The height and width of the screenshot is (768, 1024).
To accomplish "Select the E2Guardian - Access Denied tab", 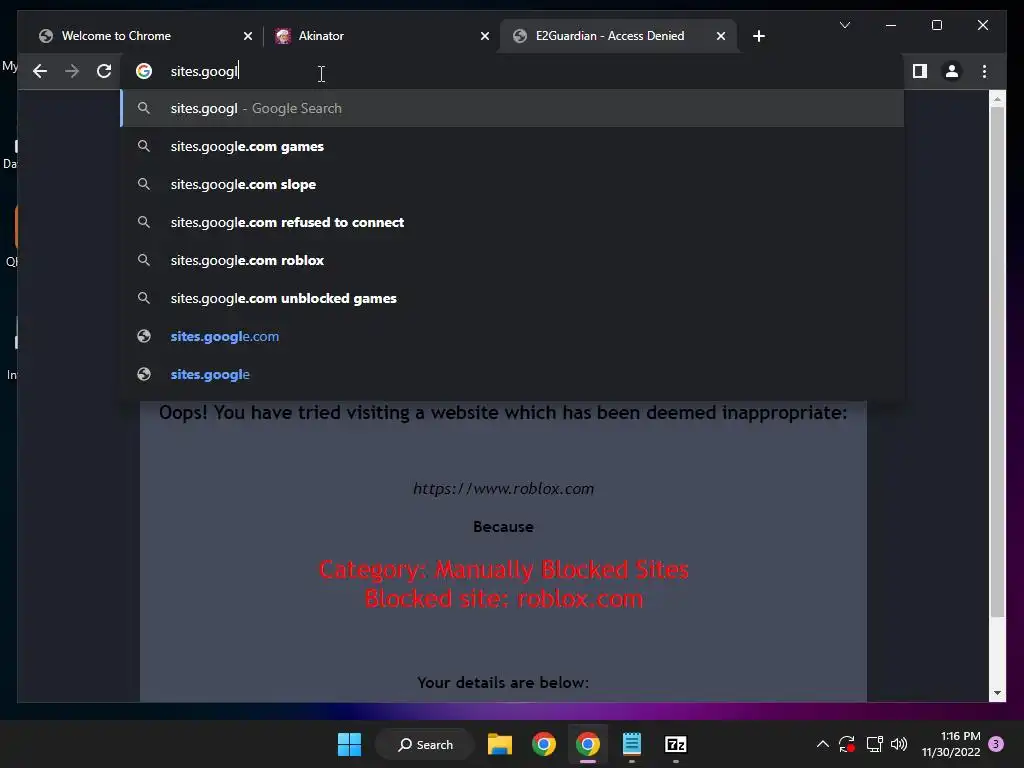I will click(x=617, y=36).
